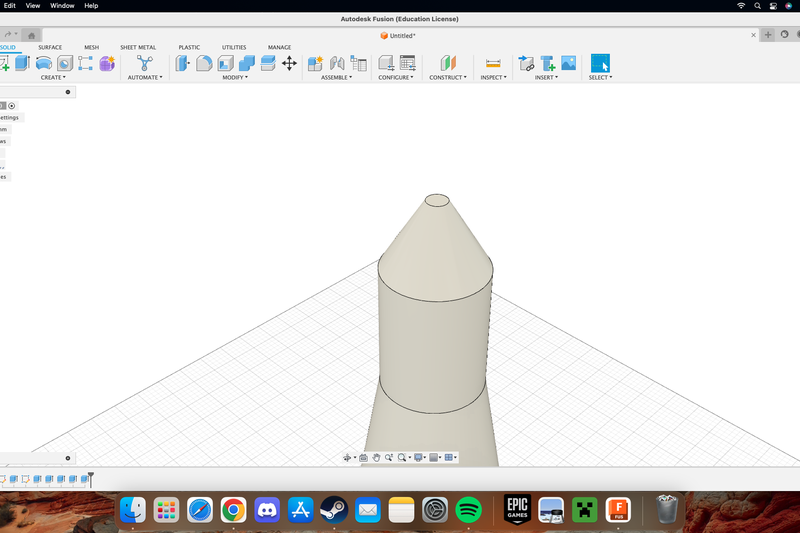800x533 pixels.
Task: Click the Create Form purple icon
Action: pos(107,63)
